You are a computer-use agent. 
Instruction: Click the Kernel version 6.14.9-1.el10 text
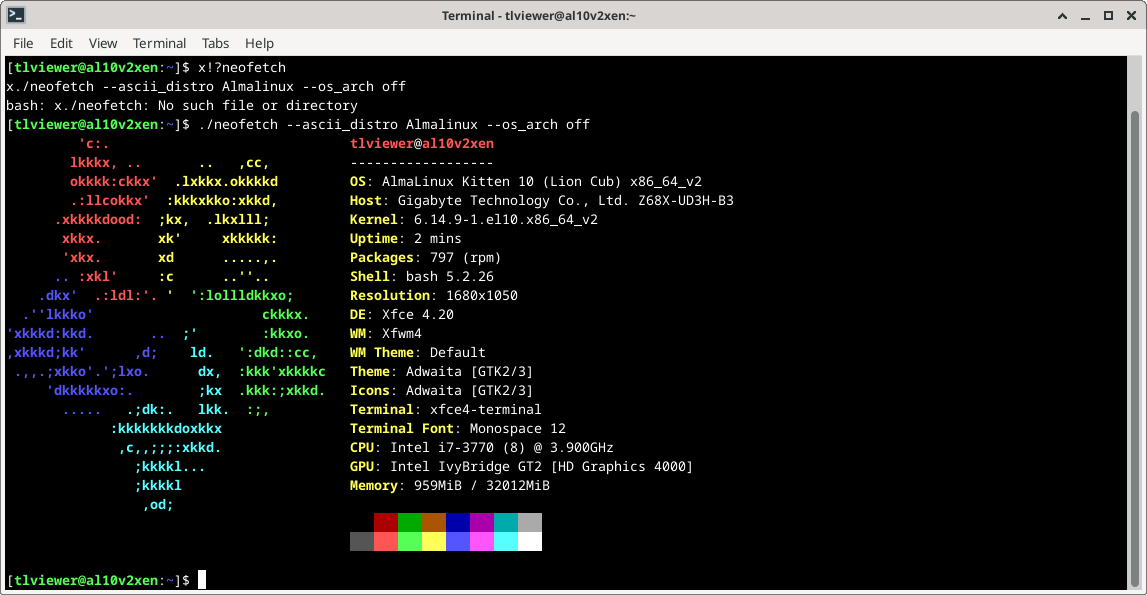coord(505,220)
